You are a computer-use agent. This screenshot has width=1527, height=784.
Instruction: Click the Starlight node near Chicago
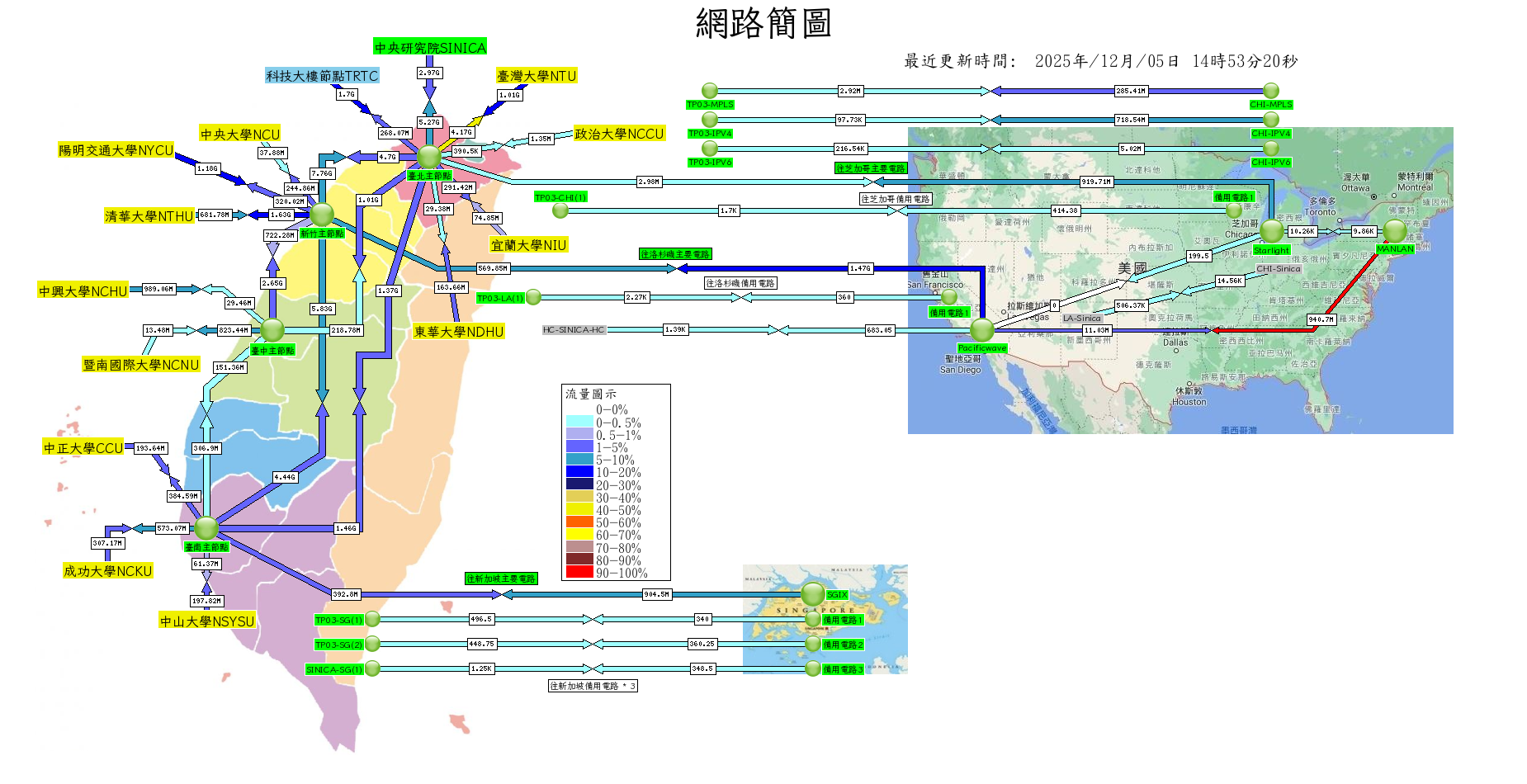point(1271,231)
